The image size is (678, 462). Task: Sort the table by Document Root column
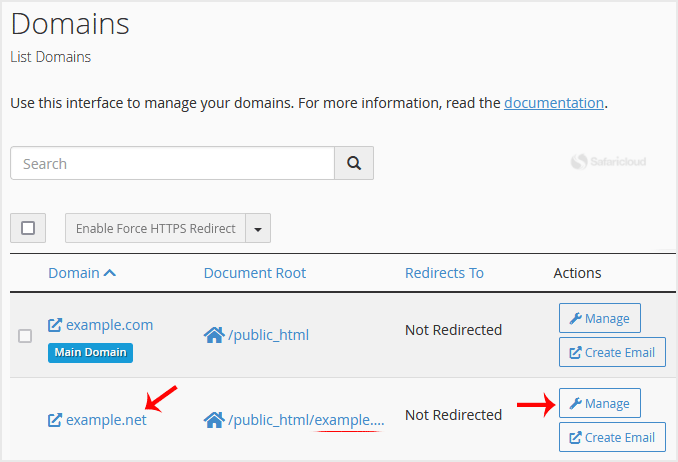click(x=255, y=273)
